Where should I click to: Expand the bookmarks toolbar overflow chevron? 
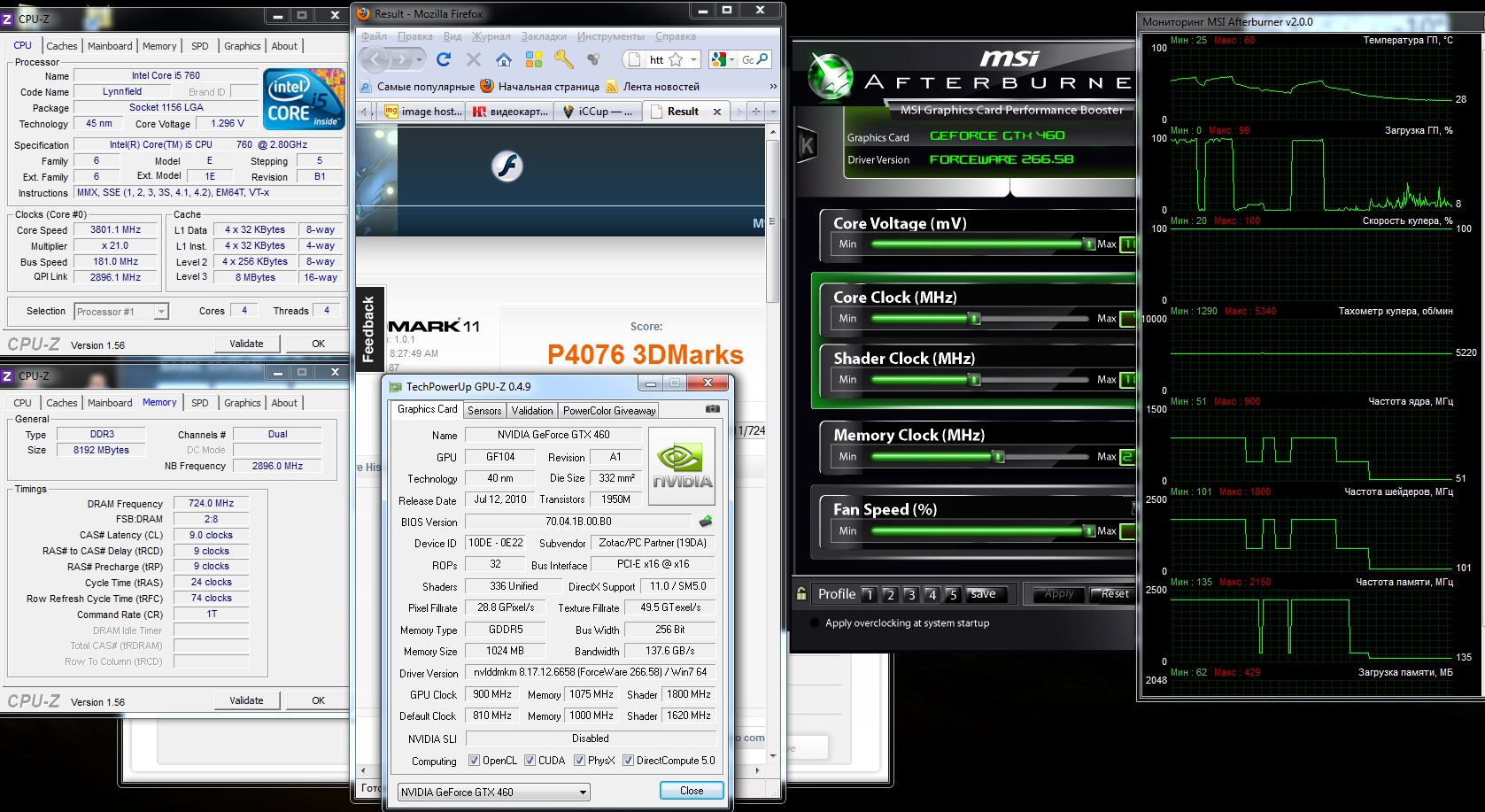click(773, 86)
